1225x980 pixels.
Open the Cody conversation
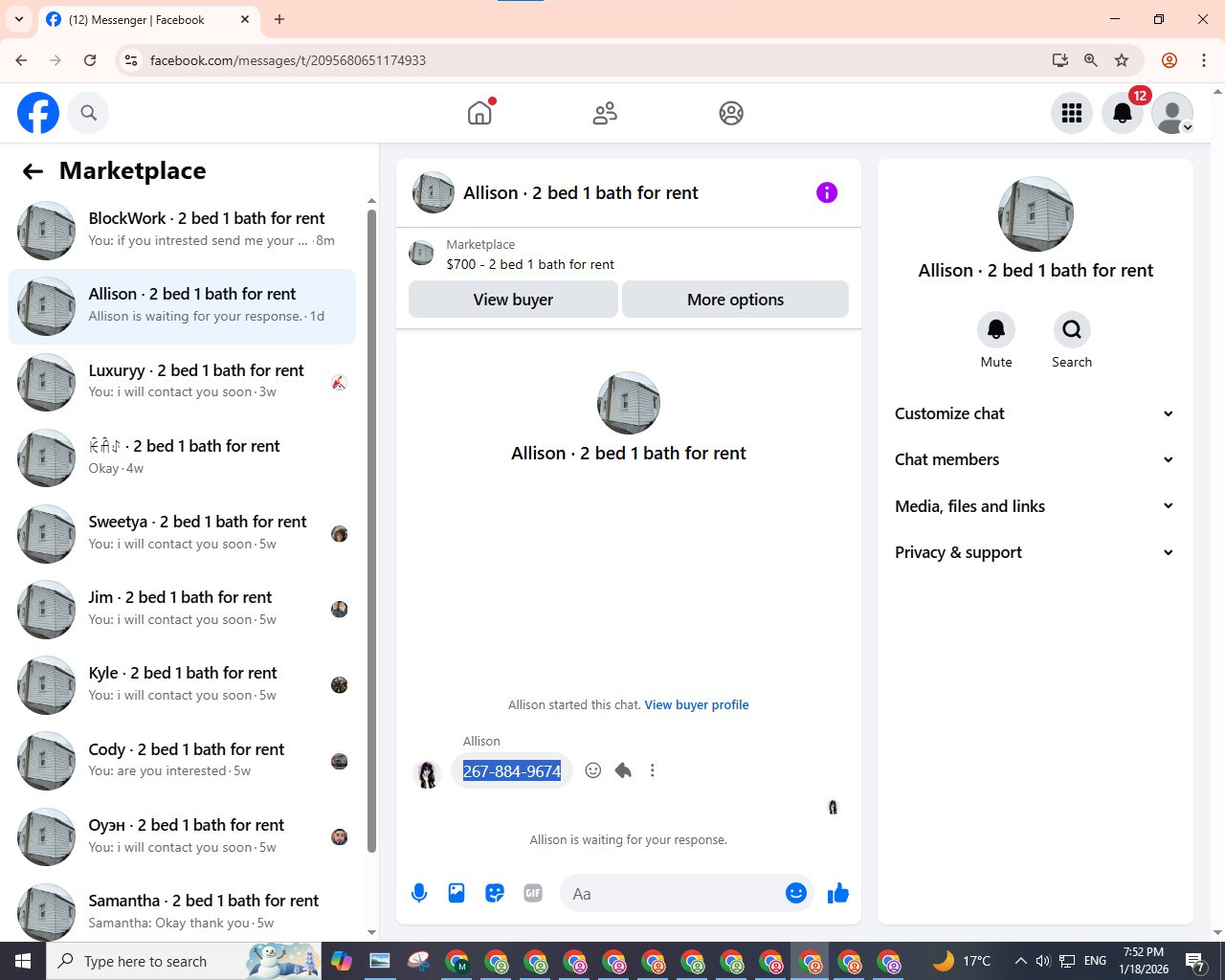tap(182, 761)
